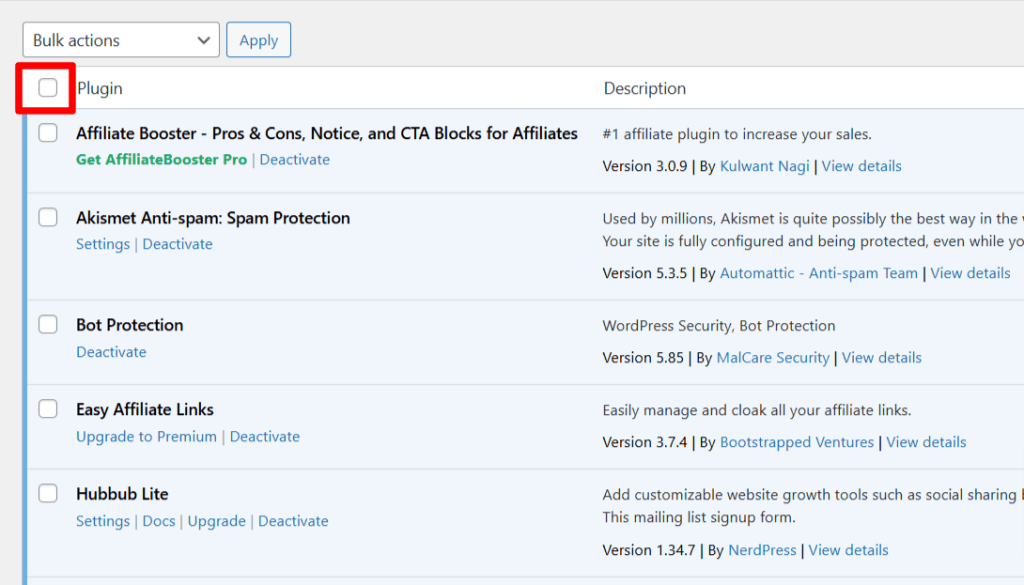1024x585 pixels.
Task: Click the Affiliate Booster plugin title
Action: 327,133
